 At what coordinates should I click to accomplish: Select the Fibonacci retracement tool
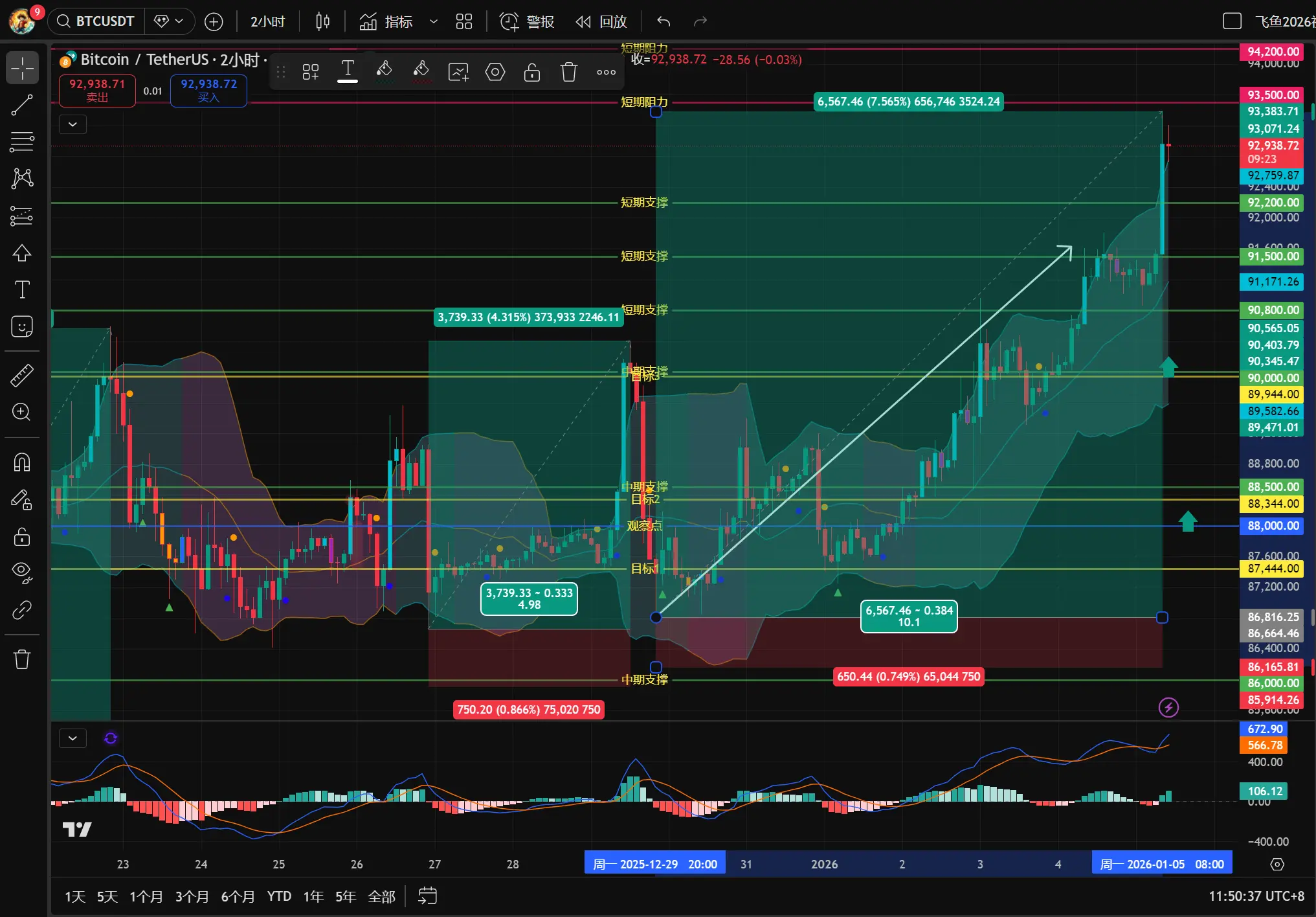(22, 142)
